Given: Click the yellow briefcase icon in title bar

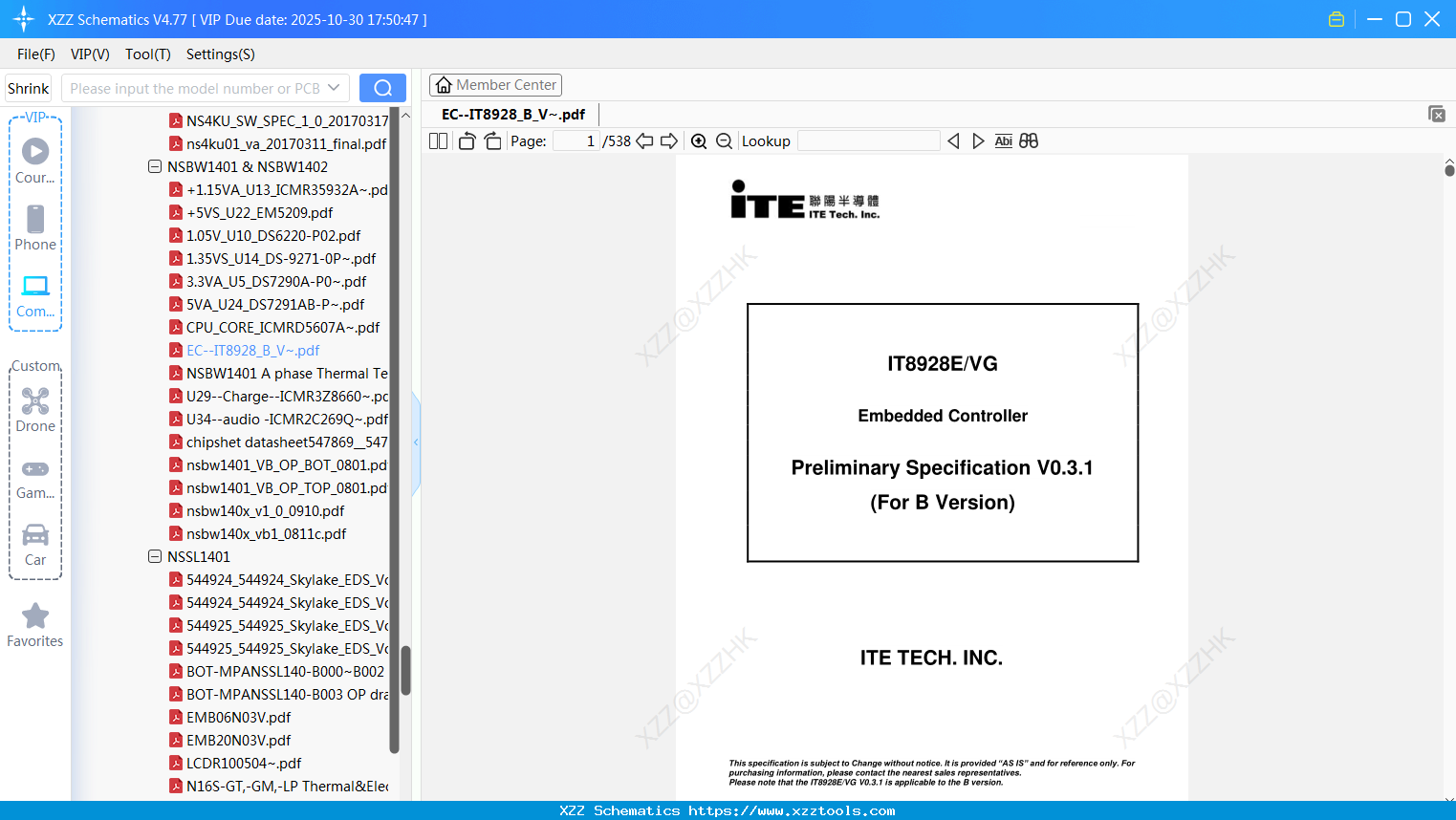Looking at the screenshot, I should click(1336, 19).
